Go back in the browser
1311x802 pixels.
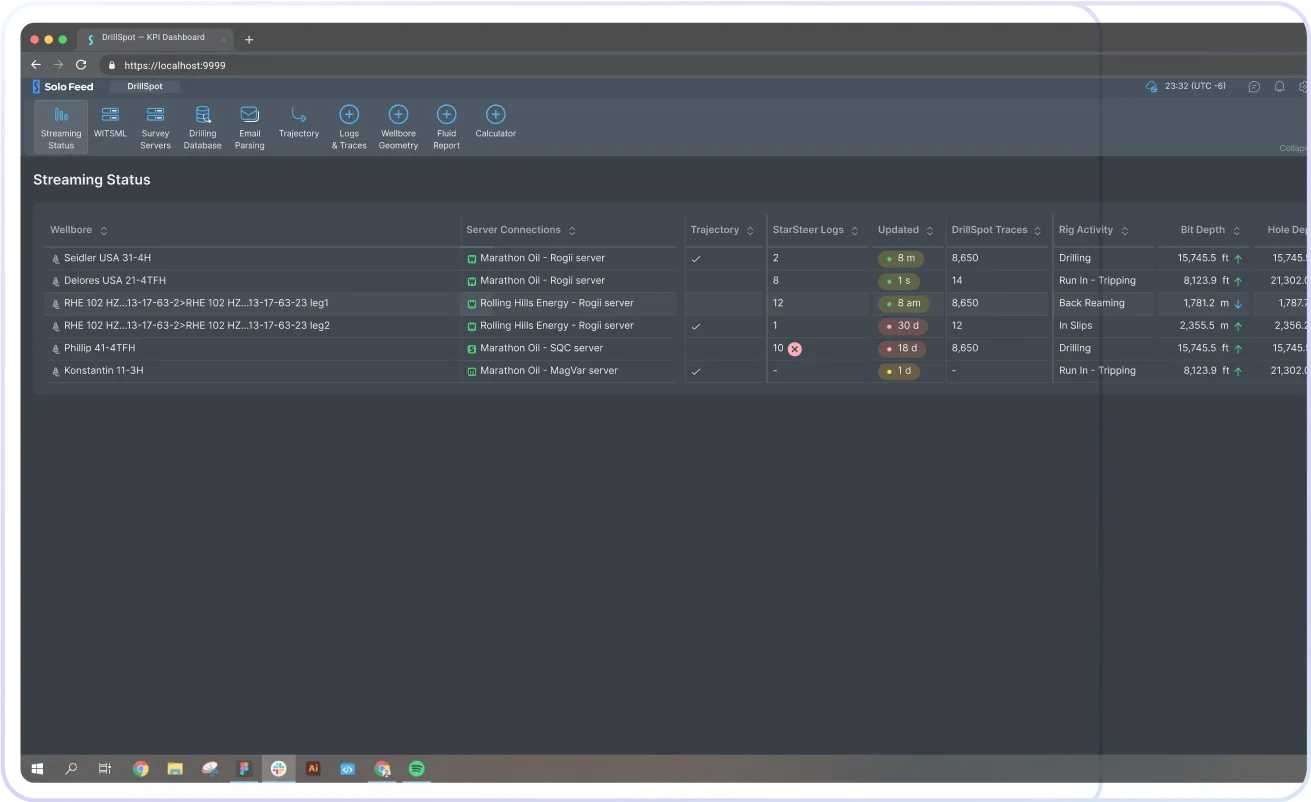36,65
